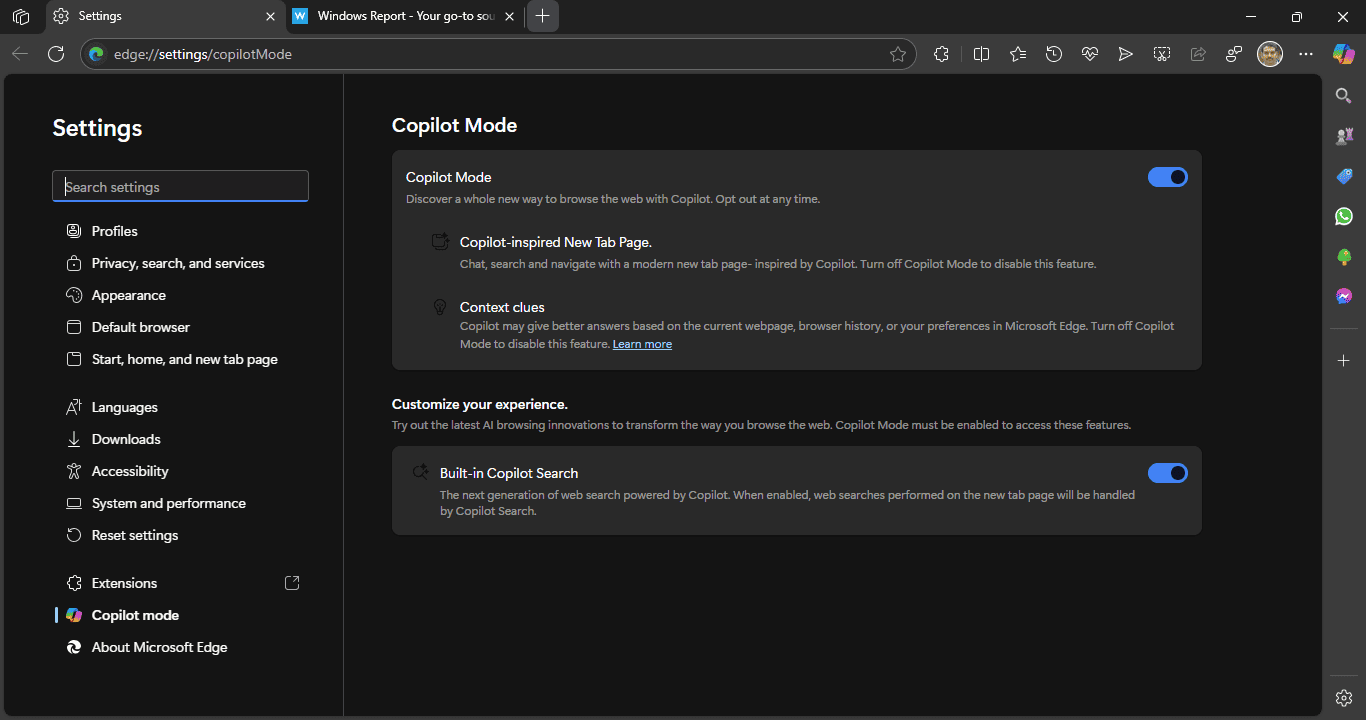Click the Extensions external-link icon in settings list

pos(292,583)
